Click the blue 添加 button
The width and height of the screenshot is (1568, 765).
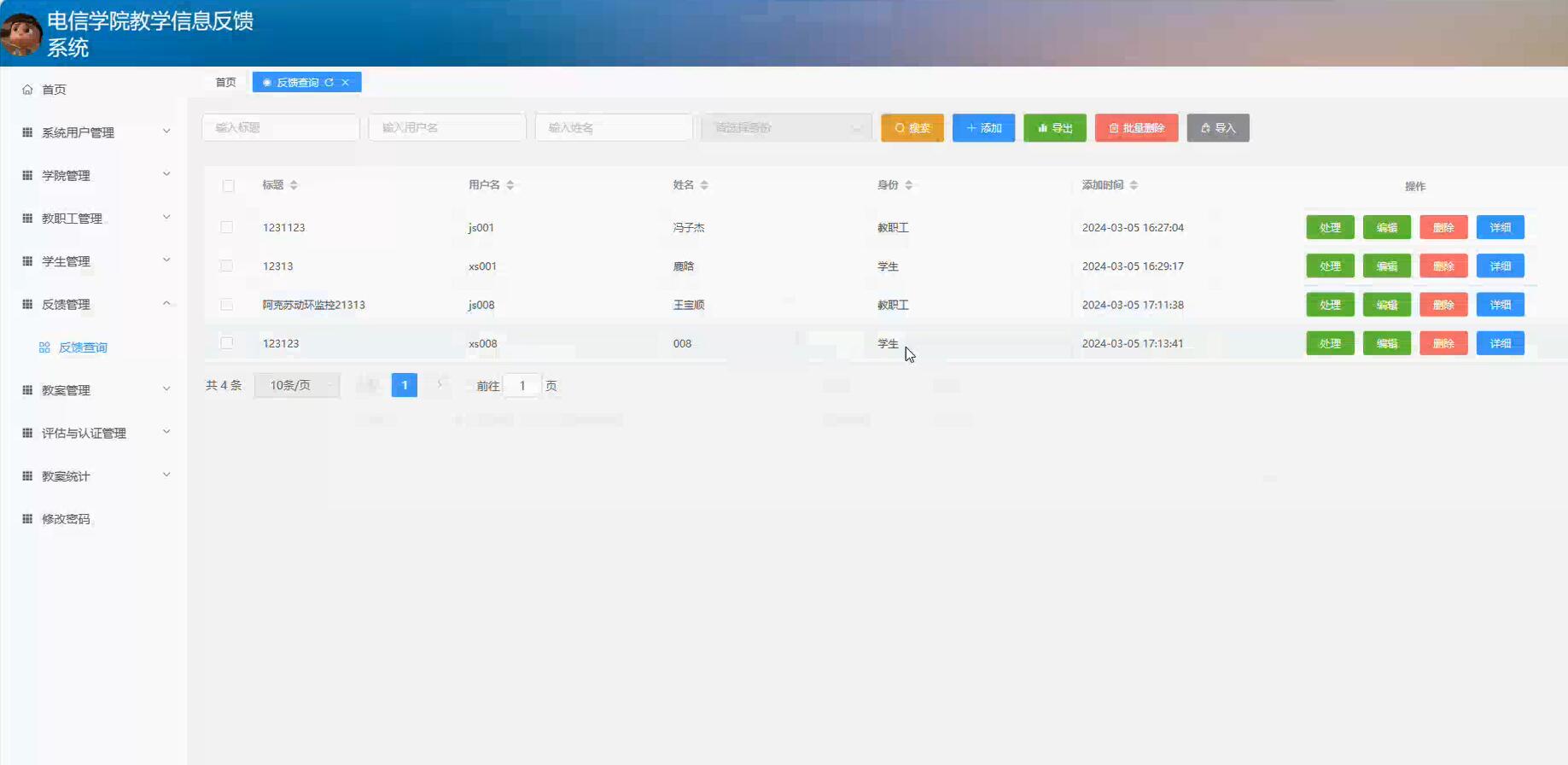point(983,128)
